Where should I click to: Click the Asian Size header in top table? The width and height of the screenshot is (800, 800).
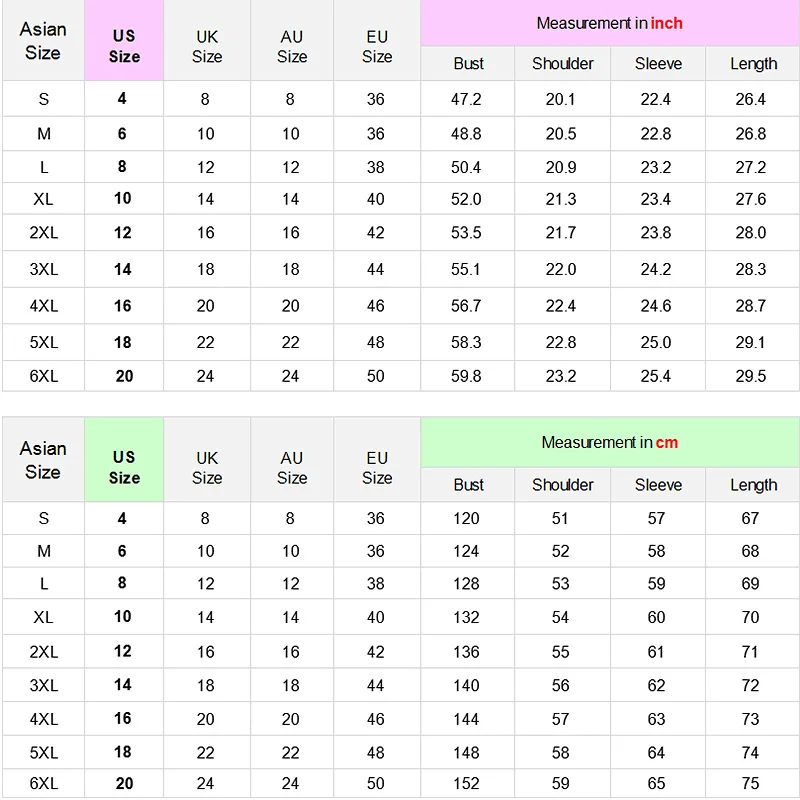click(x=43, y=41)
